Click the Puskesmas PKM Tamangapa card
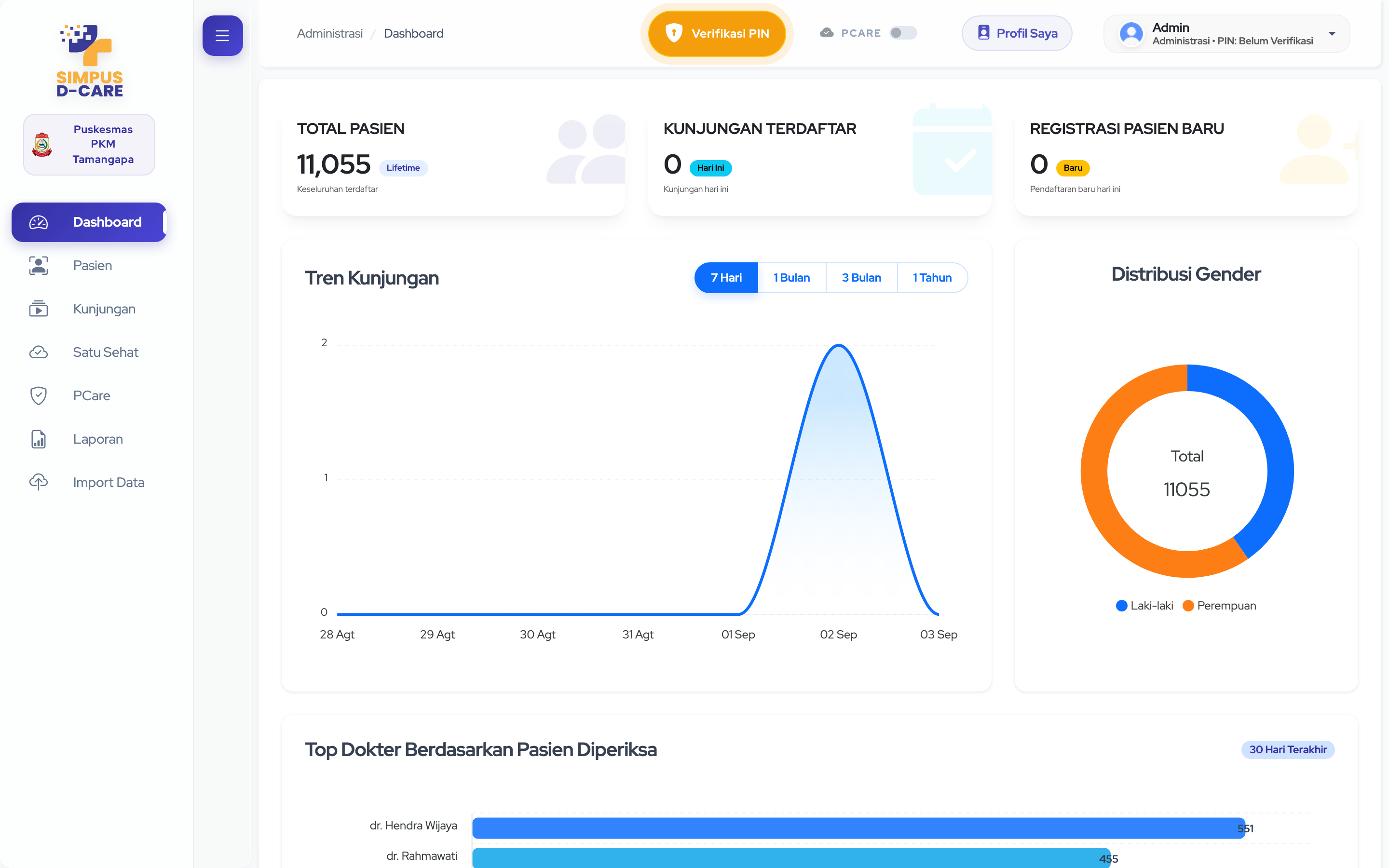 (x=89, y=145)
